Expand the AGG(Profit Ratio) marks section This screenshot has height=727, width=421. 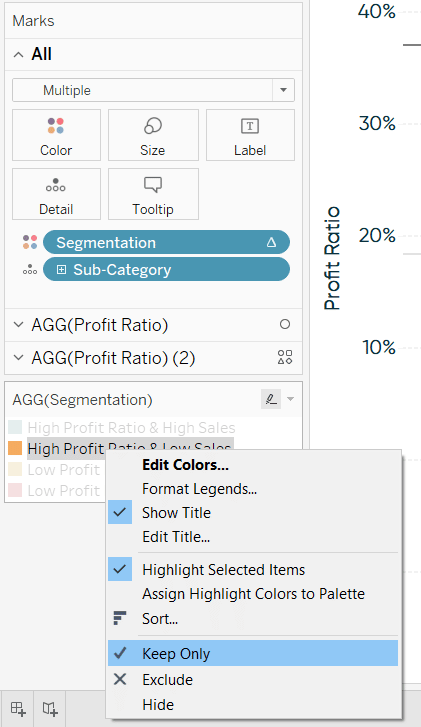coord(19,325)
